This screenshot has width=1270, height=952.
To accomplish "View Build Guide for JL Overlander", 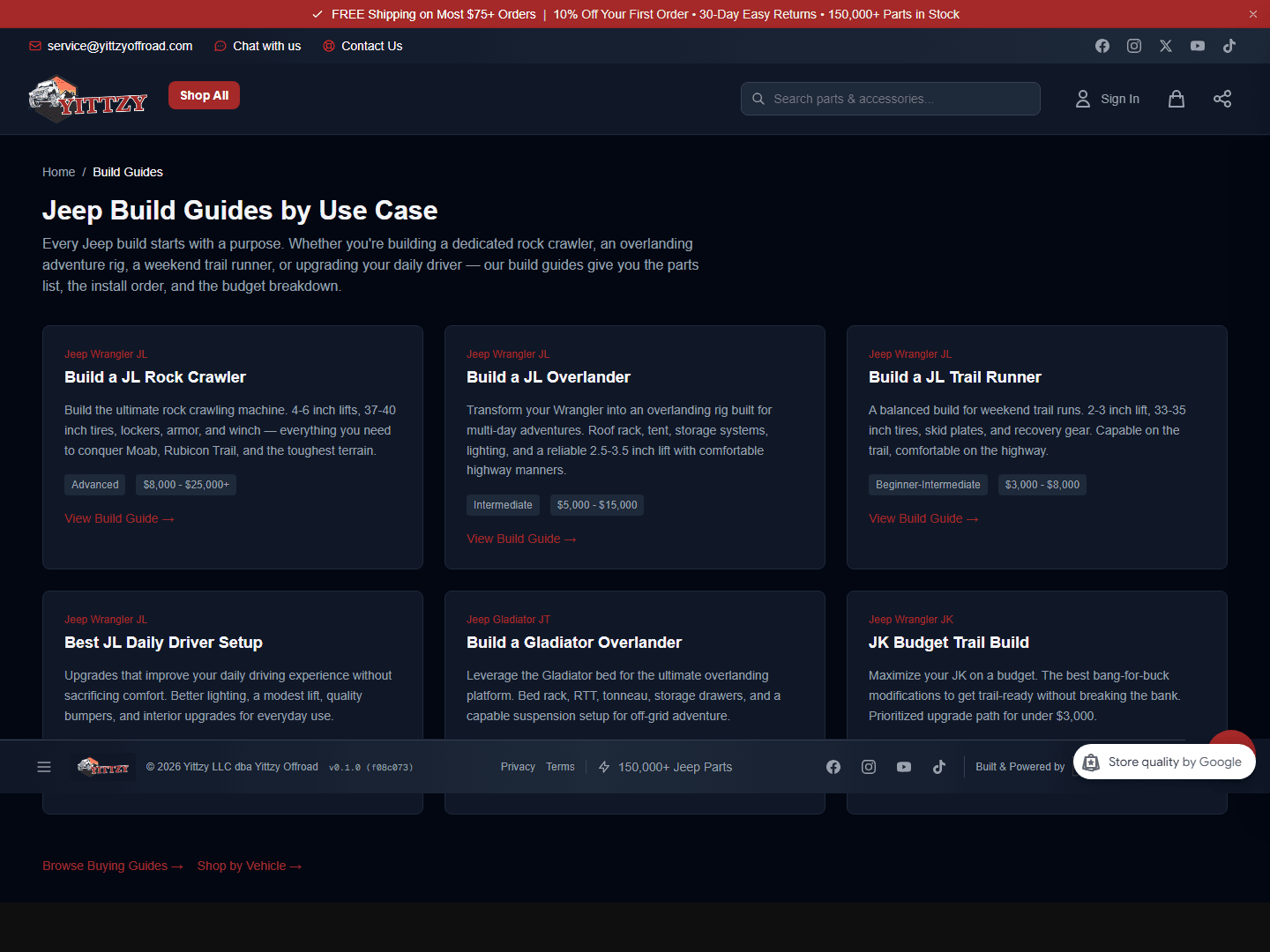I will coord(521,539).
